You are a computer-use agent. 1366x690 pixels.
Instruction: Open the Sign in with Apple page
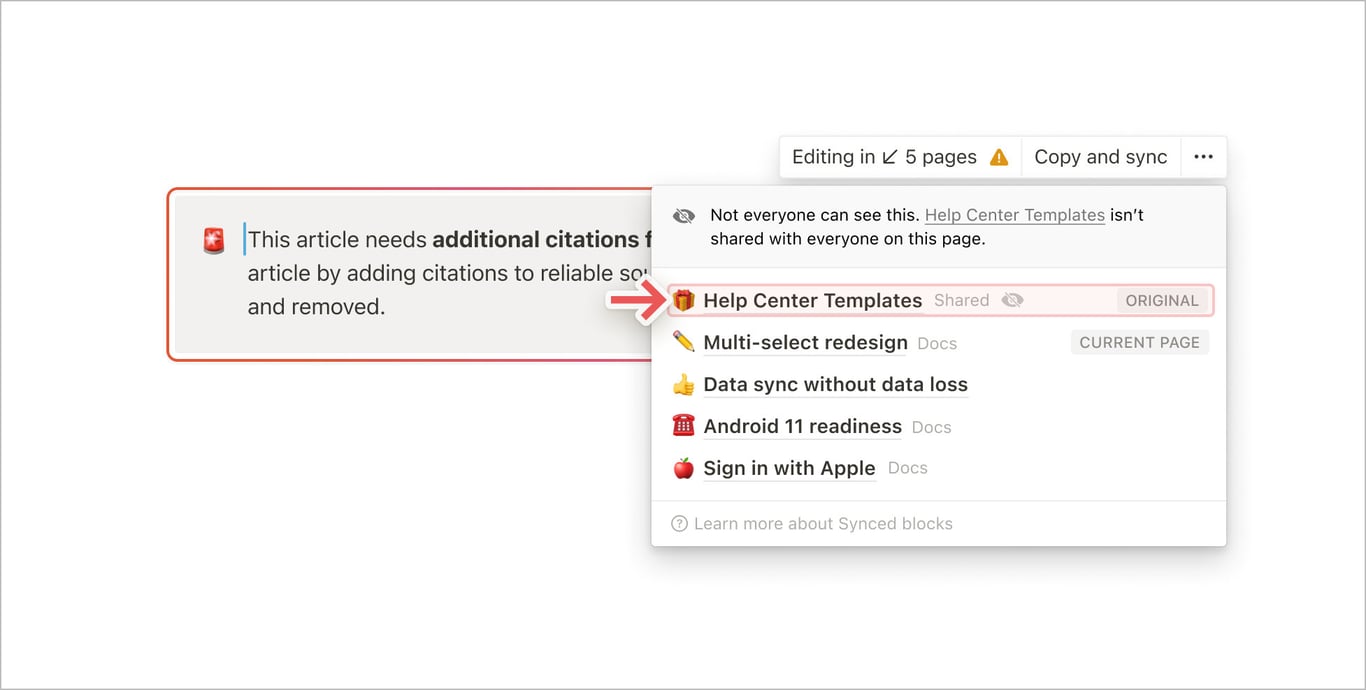[789, 468]
